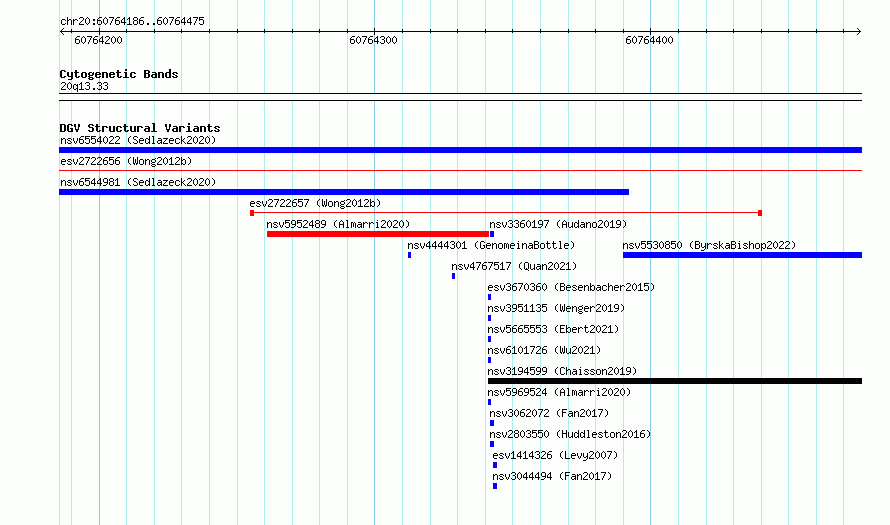
Task: Select the blue bar under nsv6544981
Action: [344, 192]
